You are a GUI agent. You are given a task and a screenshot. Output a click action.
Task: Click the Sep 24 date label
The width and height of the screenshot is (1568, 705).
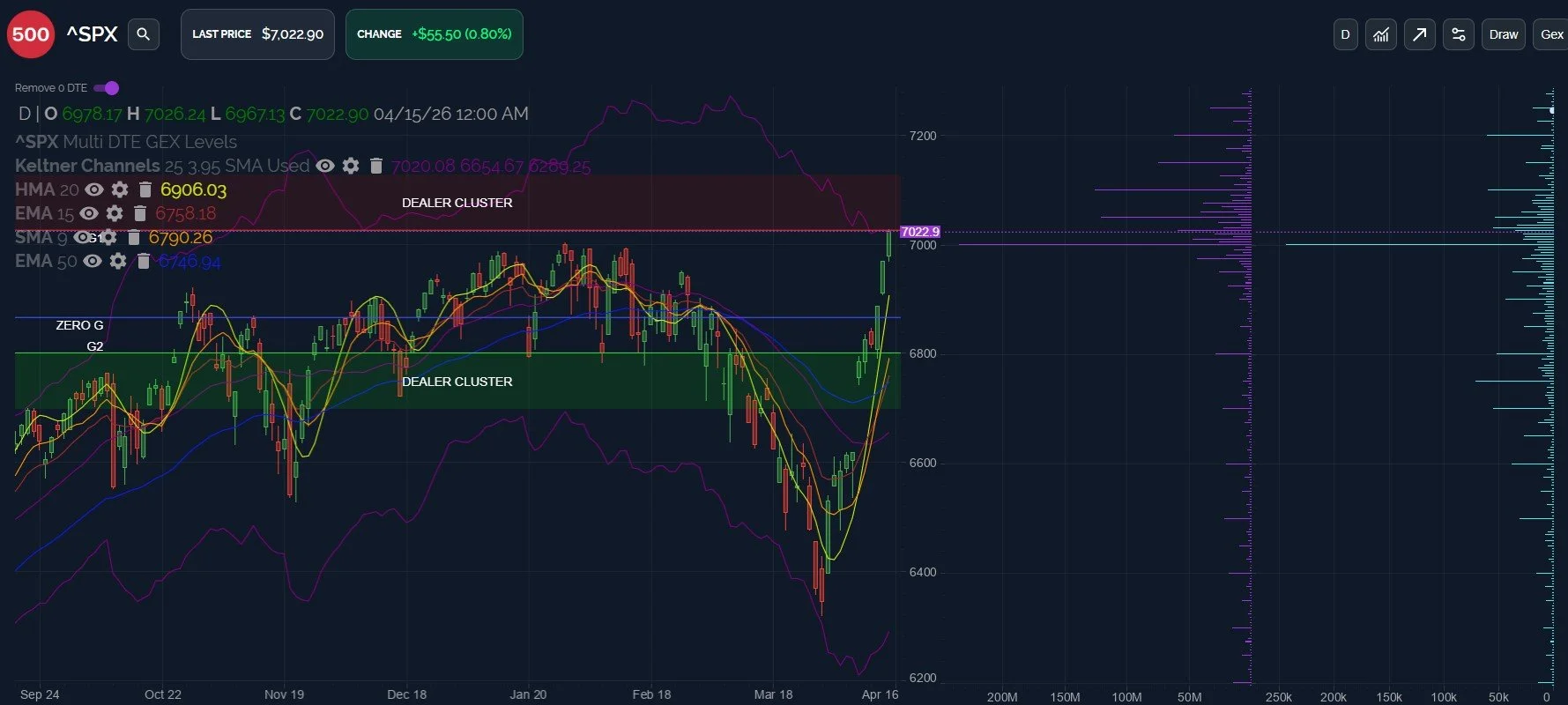coord(40,694)
